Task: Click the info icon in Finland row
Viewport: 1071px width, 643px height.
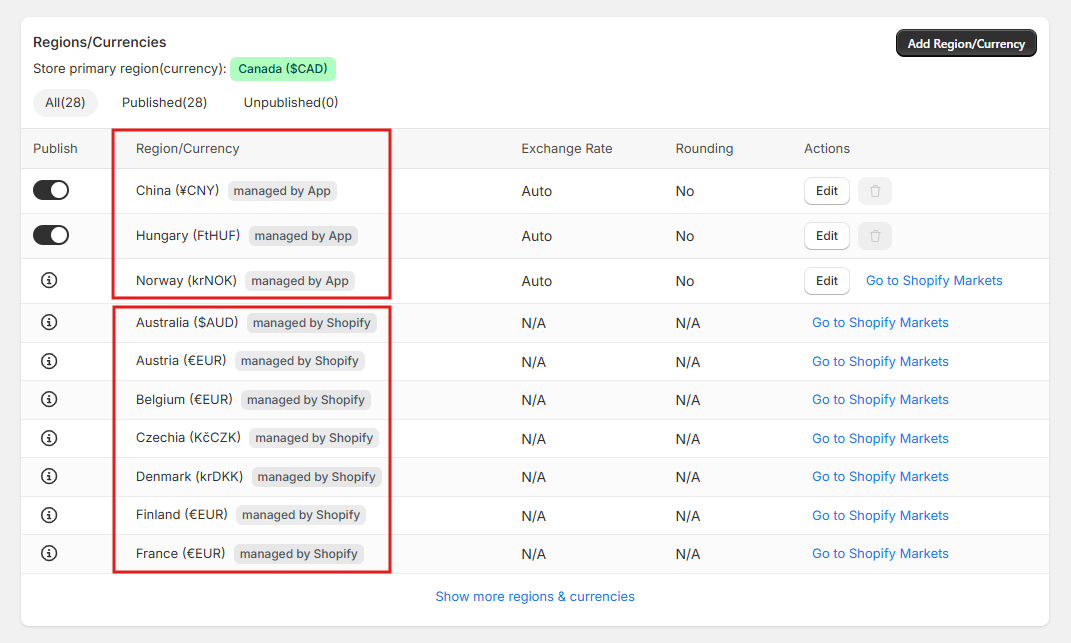Action: pyautogui.click(x=49, y=515)
